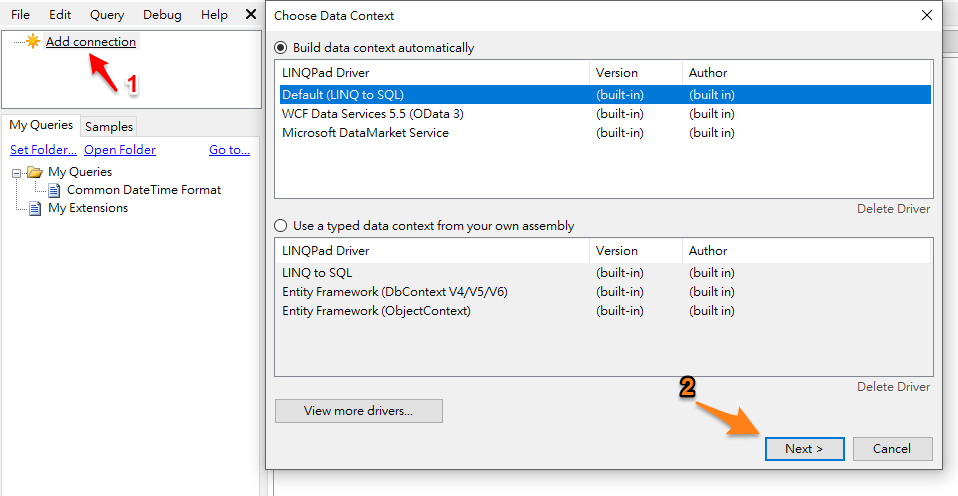Viewport: 958px width, 496px height.
Task: Open the Debug menu
Action: pyautogui.click(x=162, y=15)
